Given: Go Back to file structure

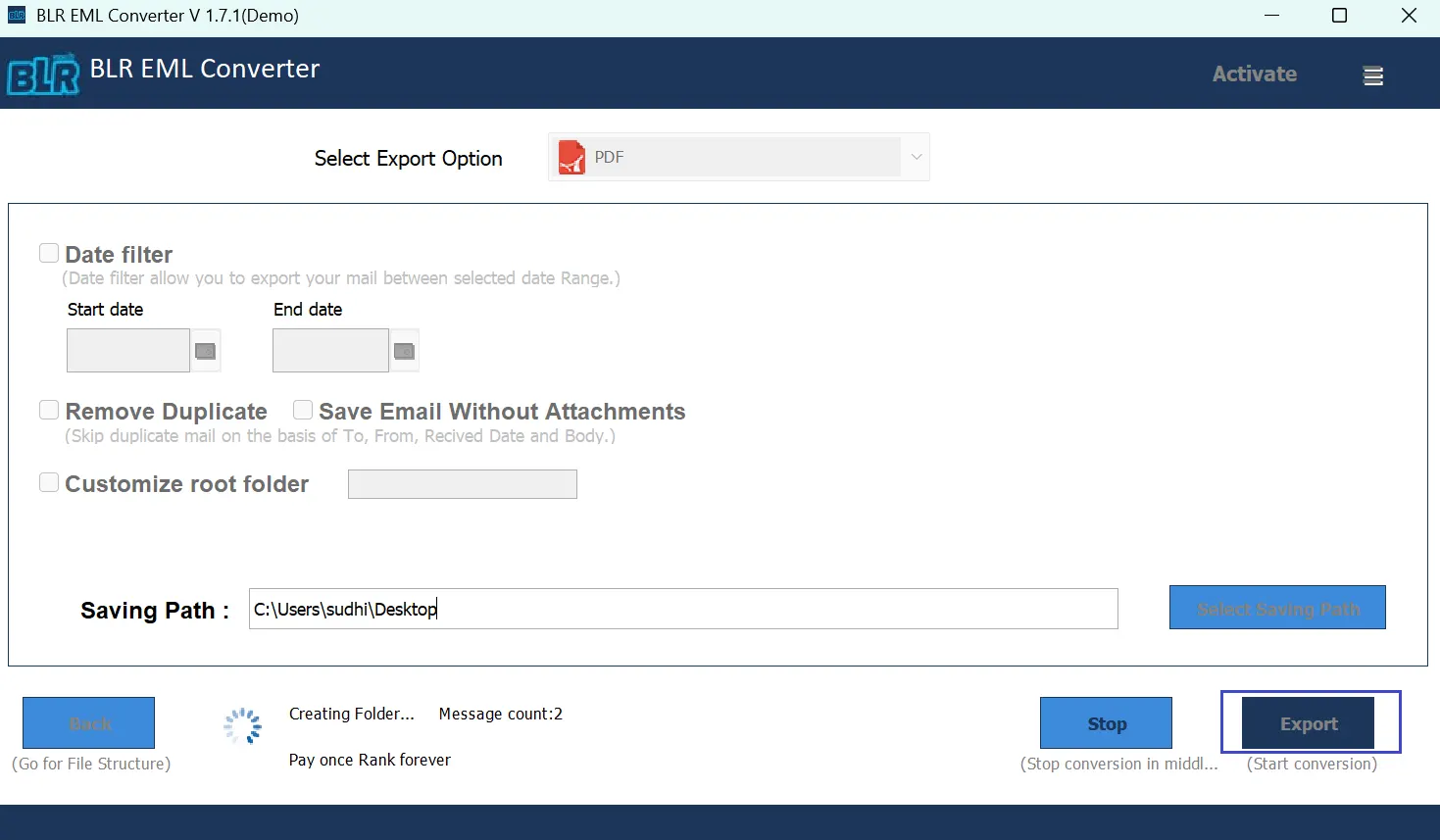Looking at the screenshot, I should [x=89, y=723].
